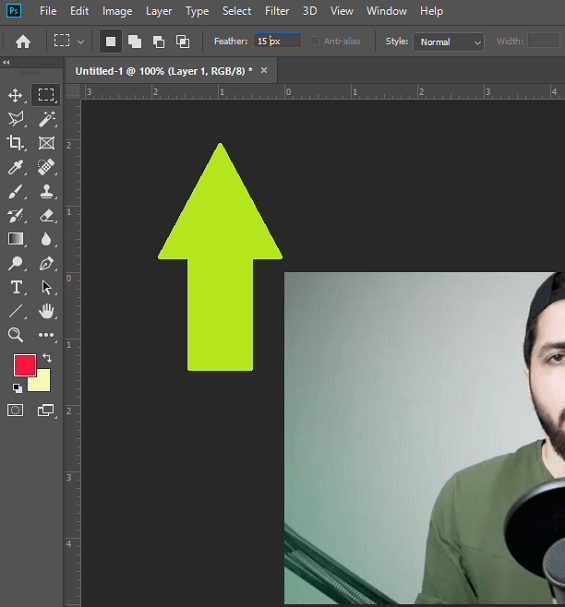The image size is (565, 607).
Task: Choose the Horizontal Type tool
Action: click(16, 288)
